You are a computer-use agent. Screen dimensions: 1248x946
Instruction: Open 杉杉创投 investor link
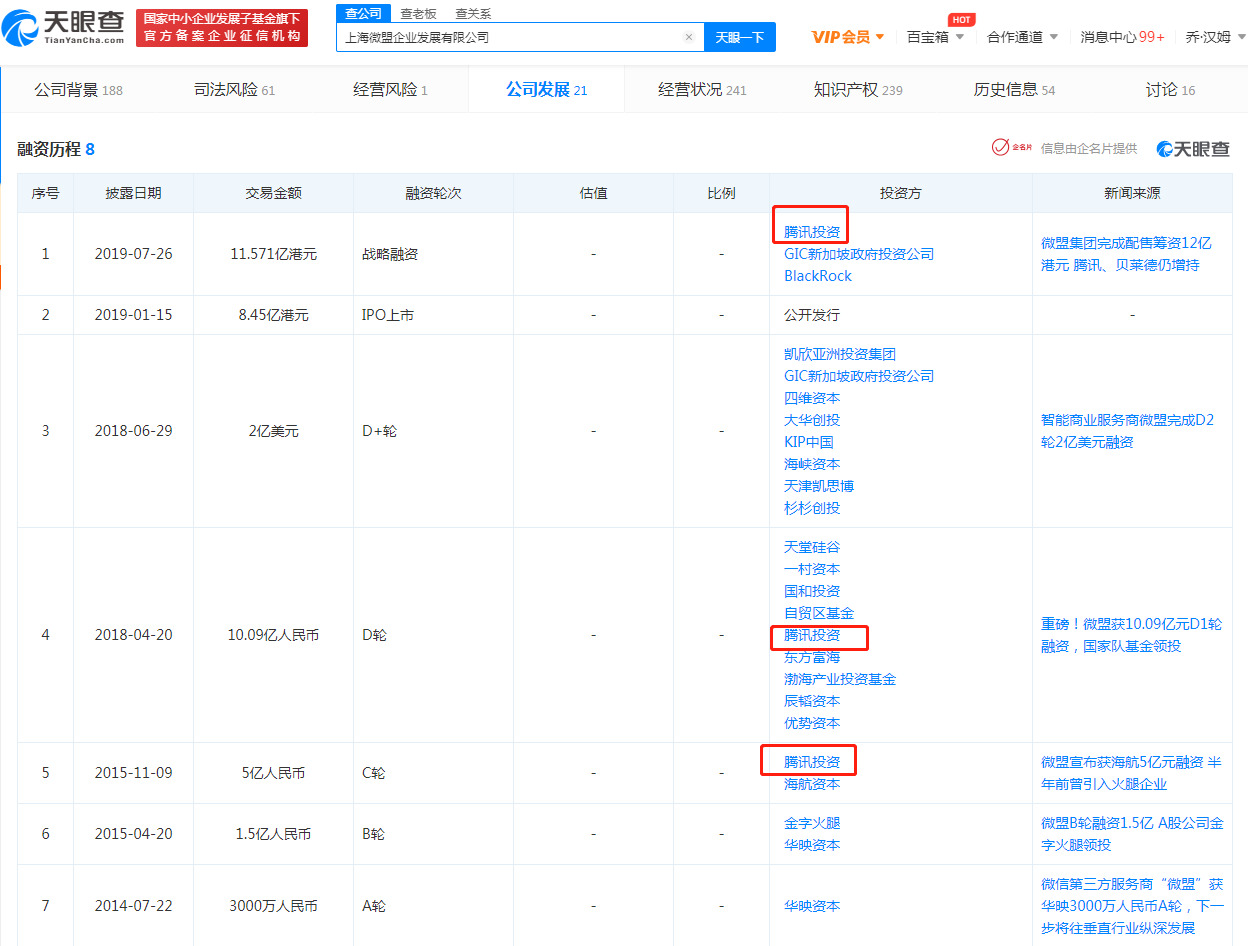point(812,508)
